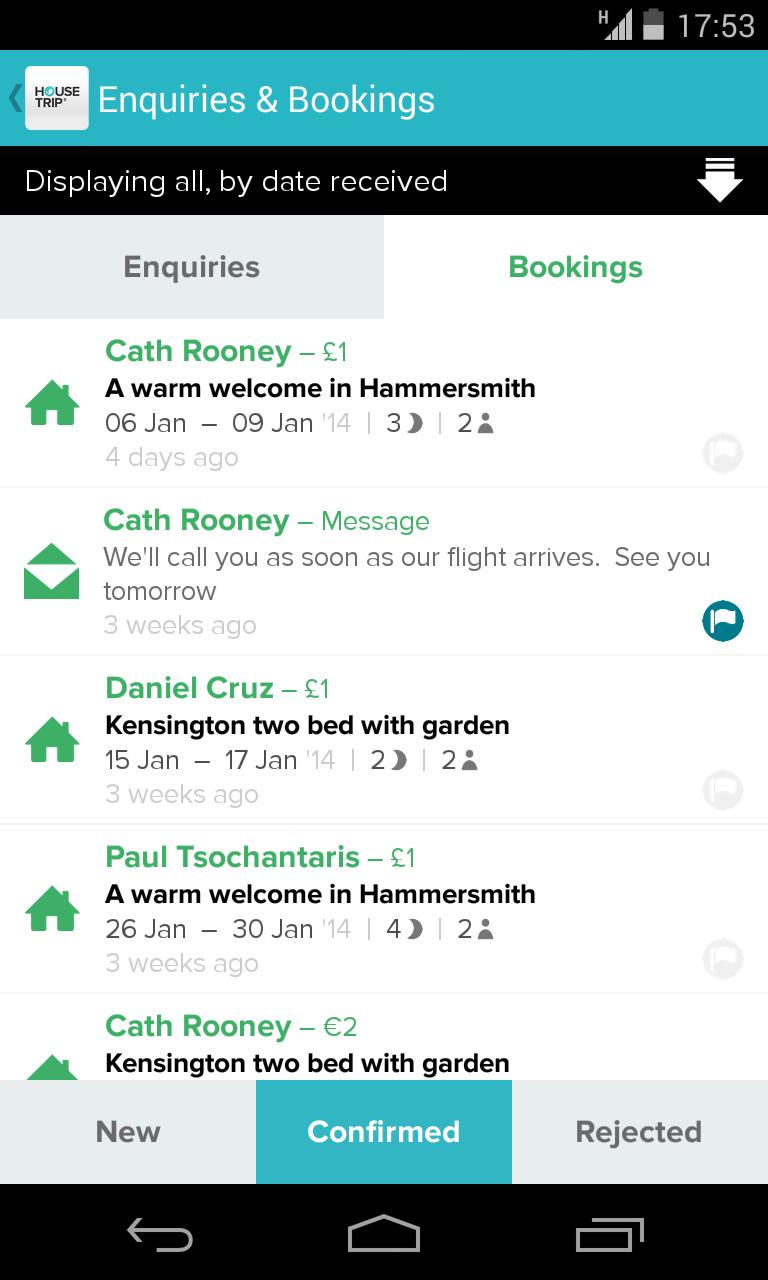Flag Paul Tsochantaris's booking
This screenshot has height=1280, width=768.
point(722,959)
